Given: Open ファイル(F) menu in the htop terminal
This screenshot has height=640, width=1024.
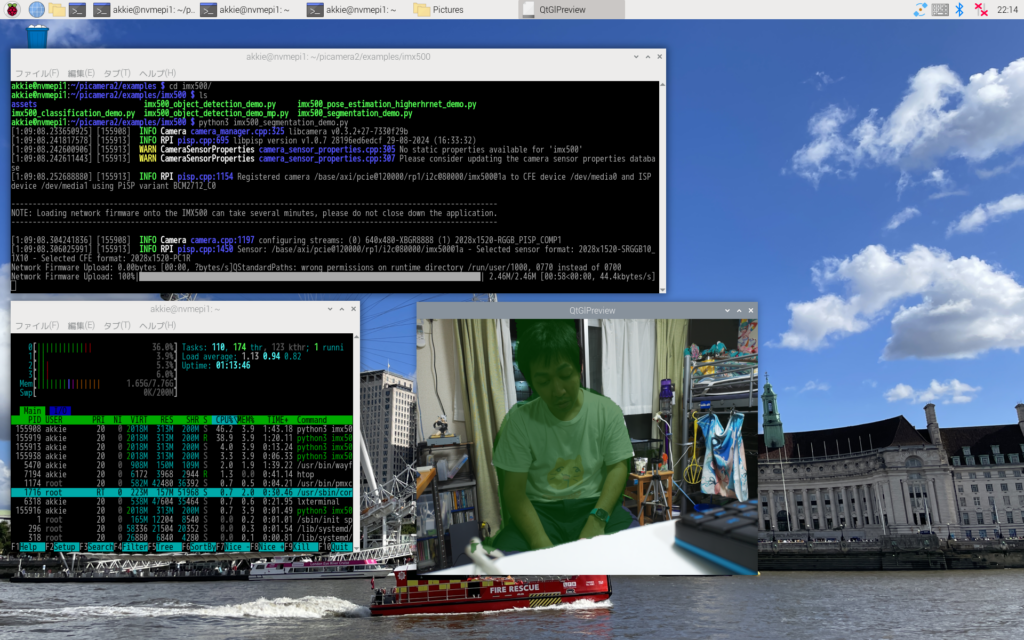Looking at the screenshot, I should tap(37, 325).
